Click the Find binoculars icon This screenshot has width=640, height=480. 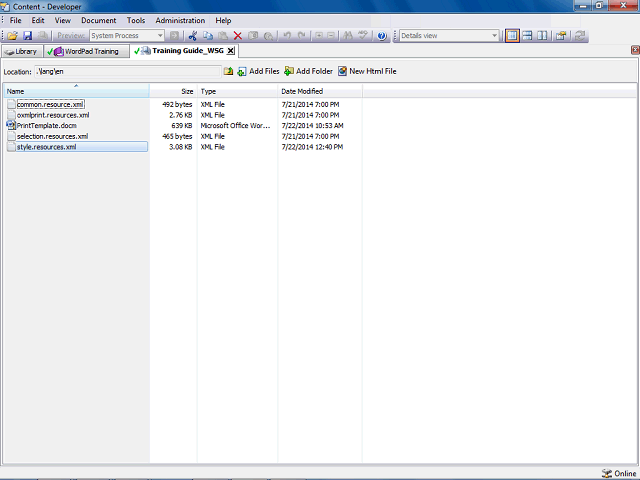pyautogui.click(x=348, y=36)
